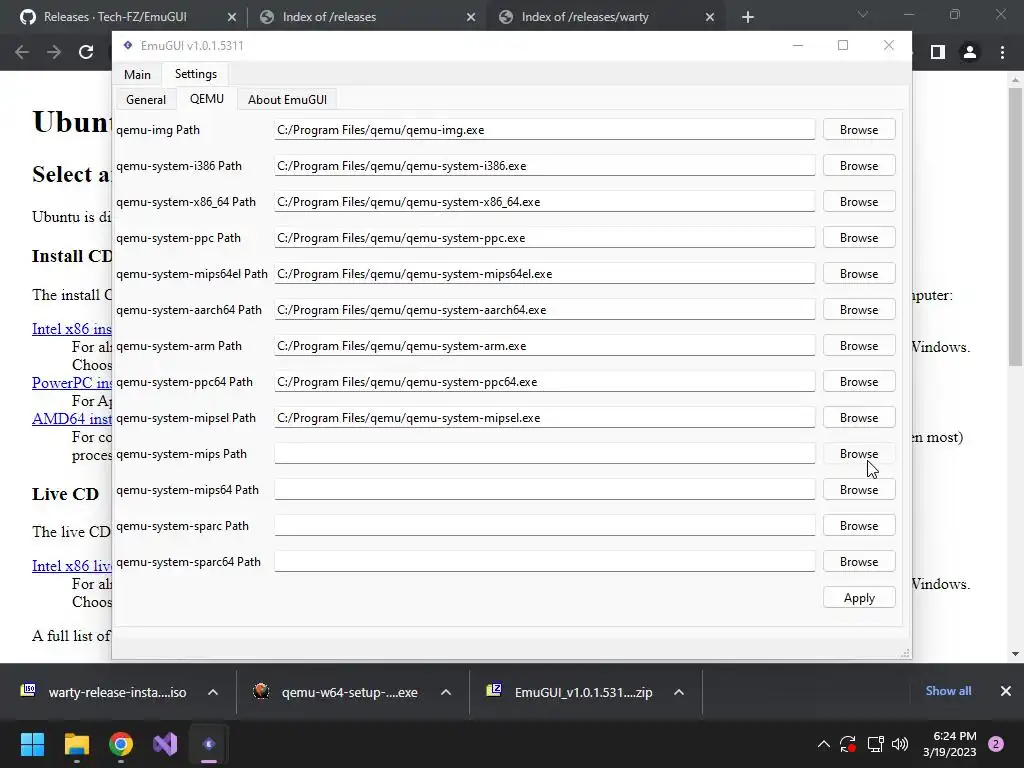Apply the QEMU path settings

[x=859, y=598]
